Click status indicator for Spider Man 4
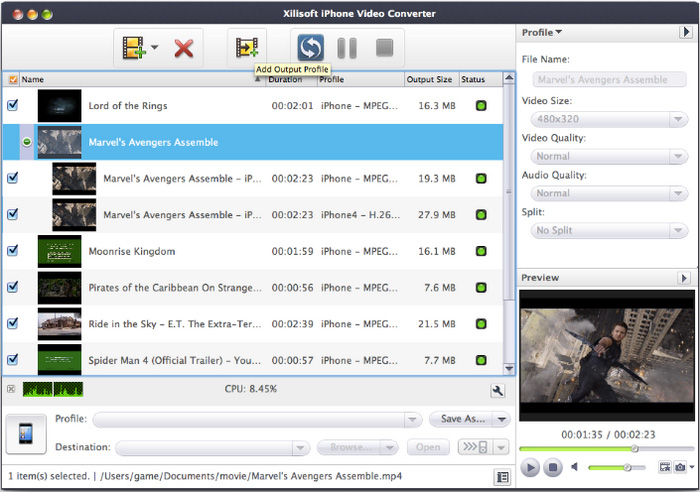Image resolution: width=700 pixels, height=492 pixels. pyautogui.click(x=481, y=360)
